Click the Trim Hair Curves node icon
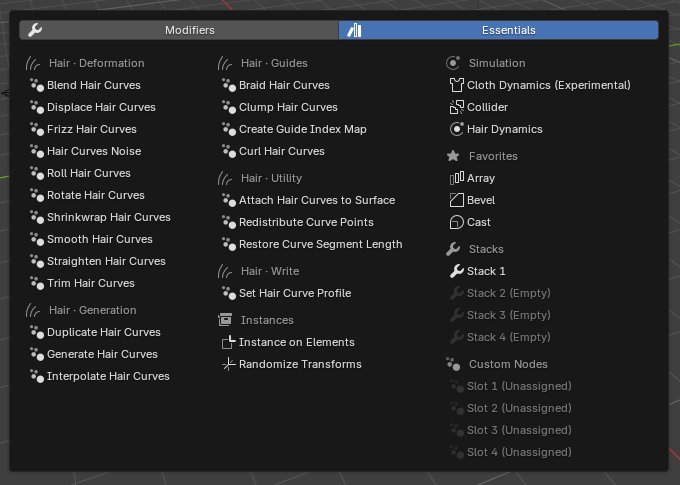Screen dimensions: 680x485 37,283
